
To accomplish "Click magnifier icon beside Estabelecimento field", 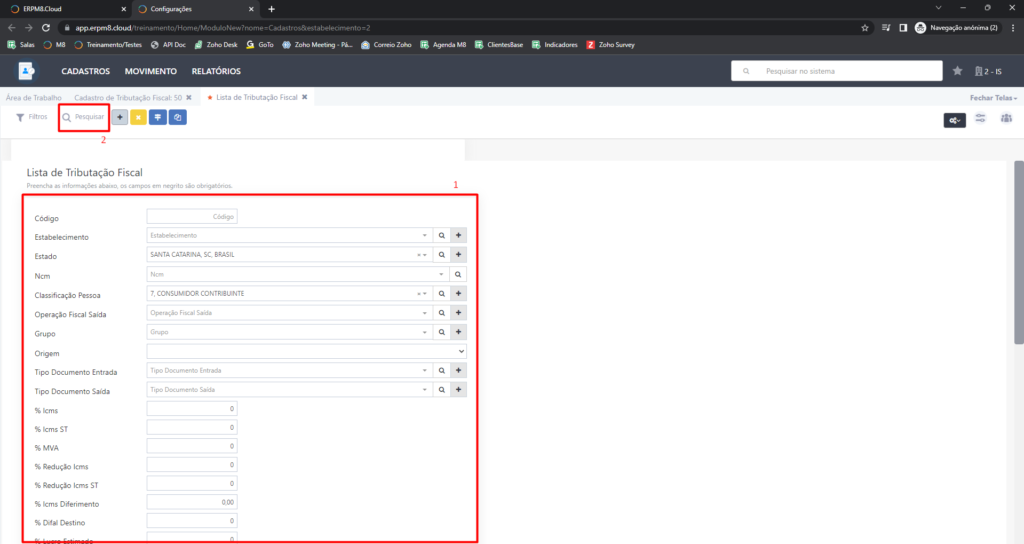I will click(x=442, y=236).
